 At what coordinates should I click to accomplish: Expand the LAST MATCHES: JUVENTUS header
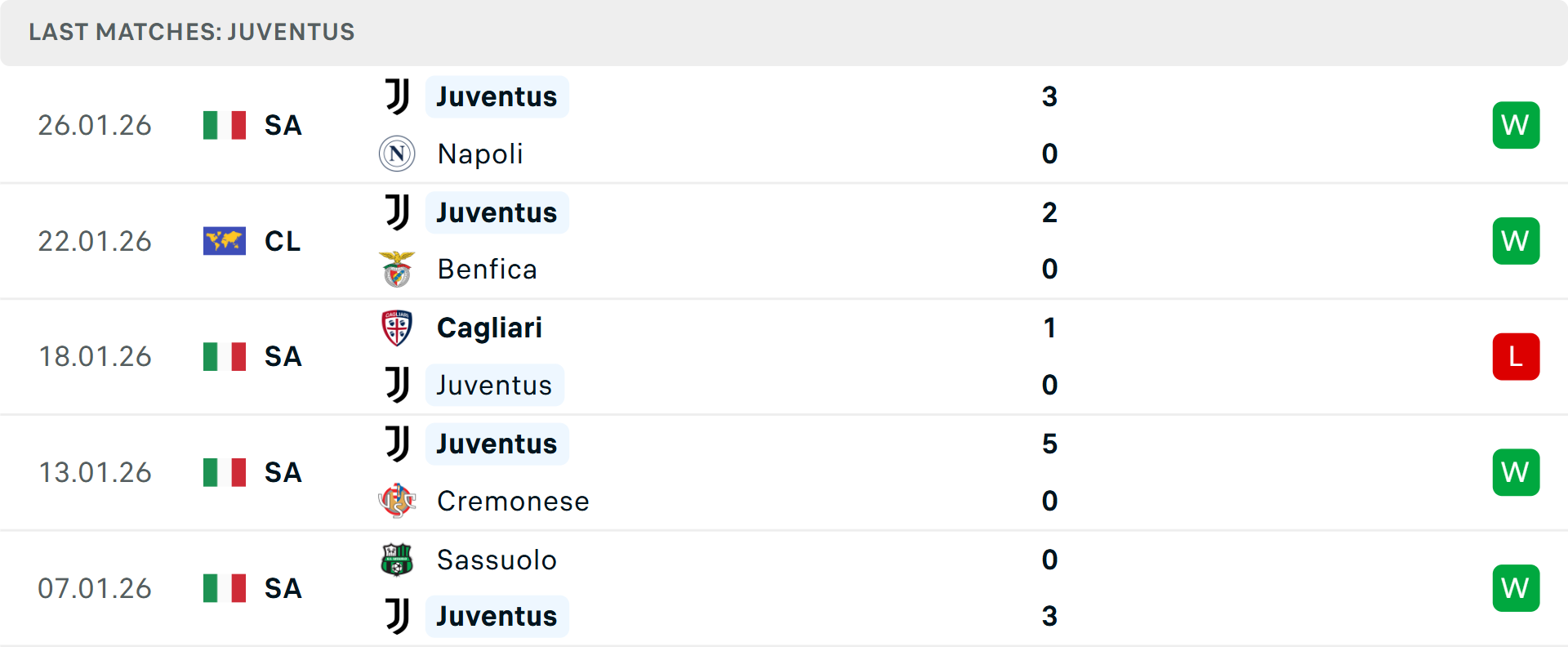191,33
